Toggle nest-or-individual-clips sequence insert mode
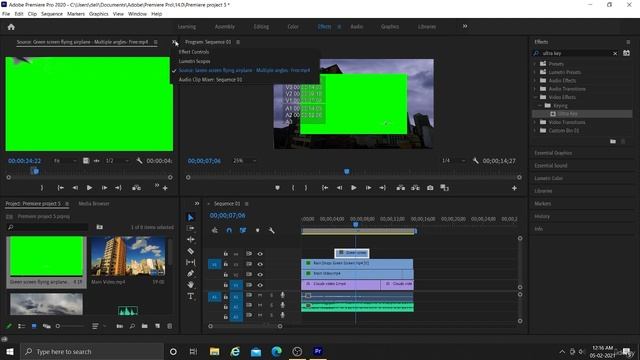This screenshot has height=360, width=640. coord(215,231)
